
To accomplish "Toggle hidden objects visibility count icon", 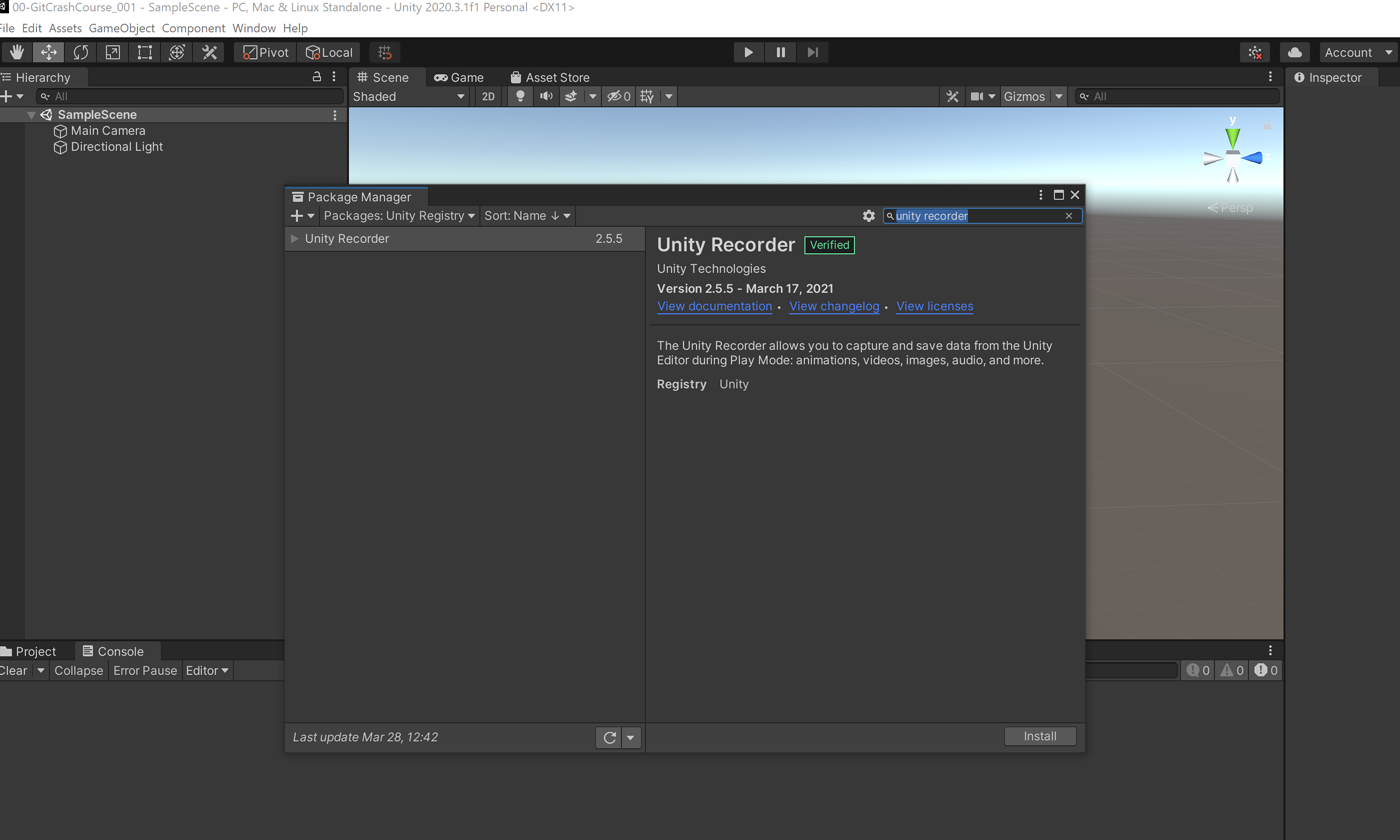I will tap(619, 96).
